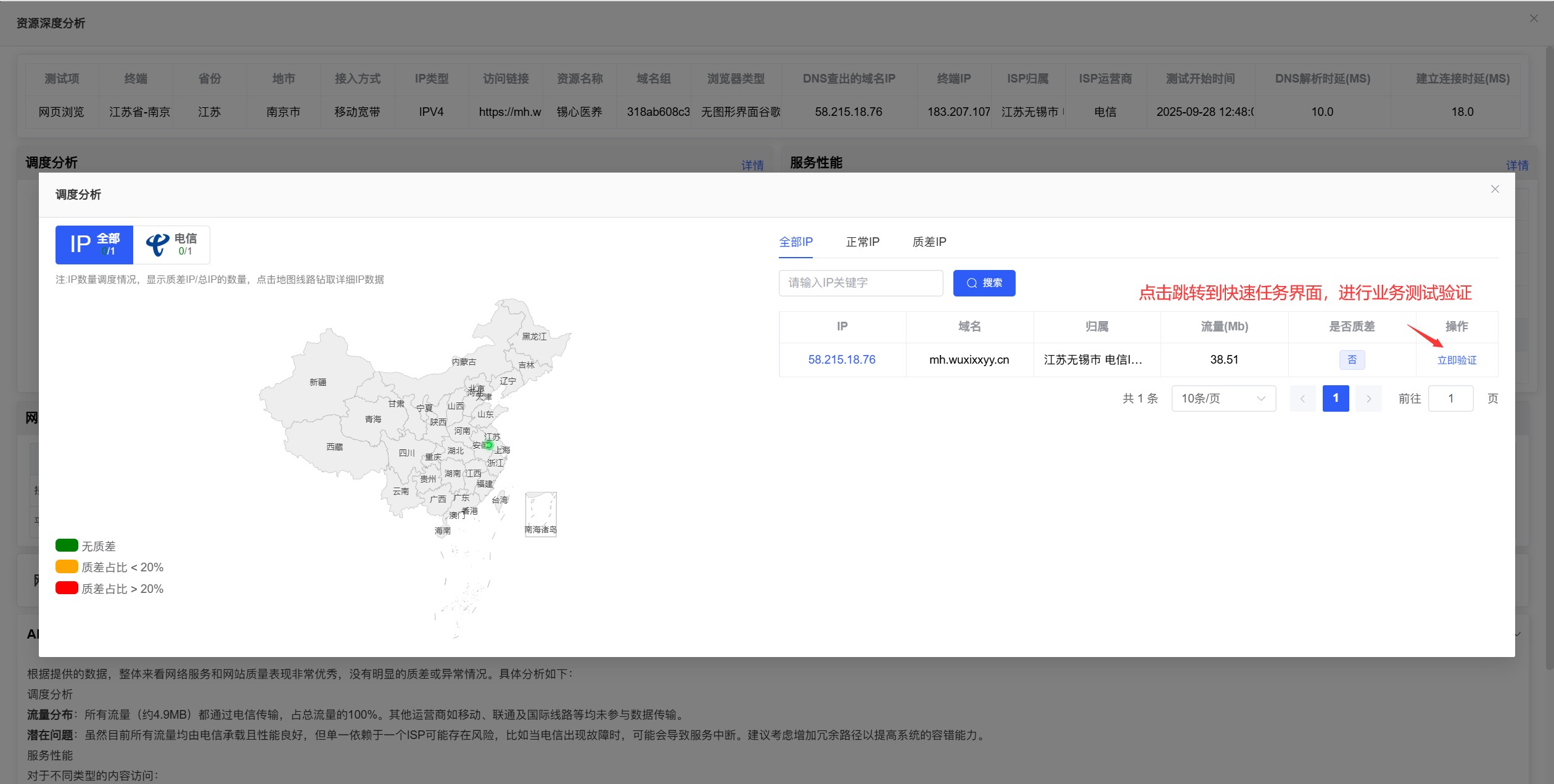Focus the IP keyword search field
This screenshot has height=784, width=1554.
click(861, 283)
